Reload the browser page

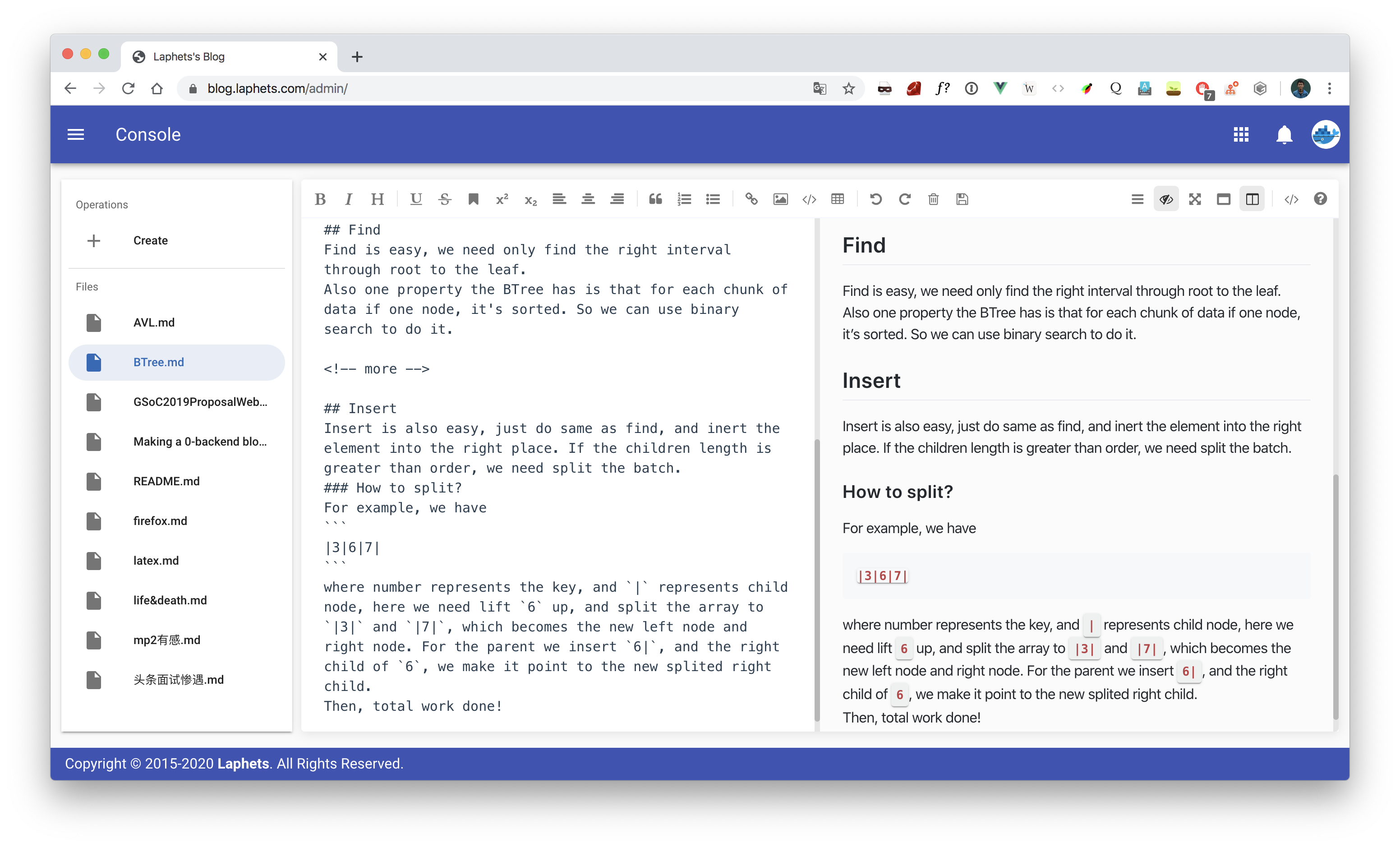pos(129,88)
